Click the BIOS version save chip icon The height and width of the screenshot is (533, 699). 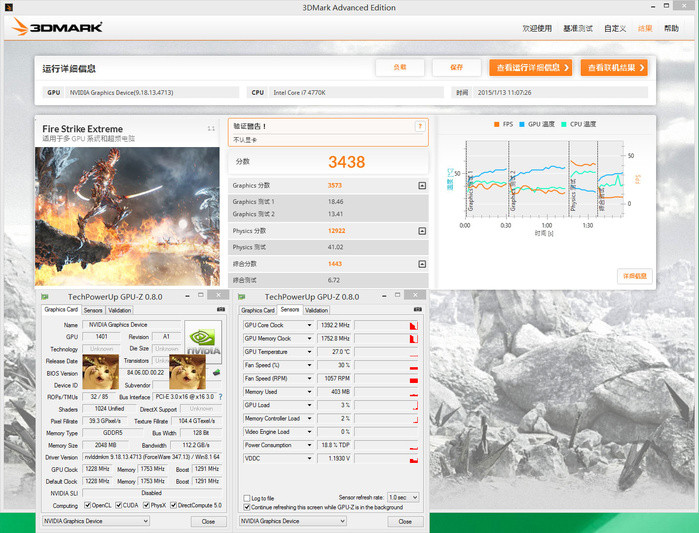217,373
